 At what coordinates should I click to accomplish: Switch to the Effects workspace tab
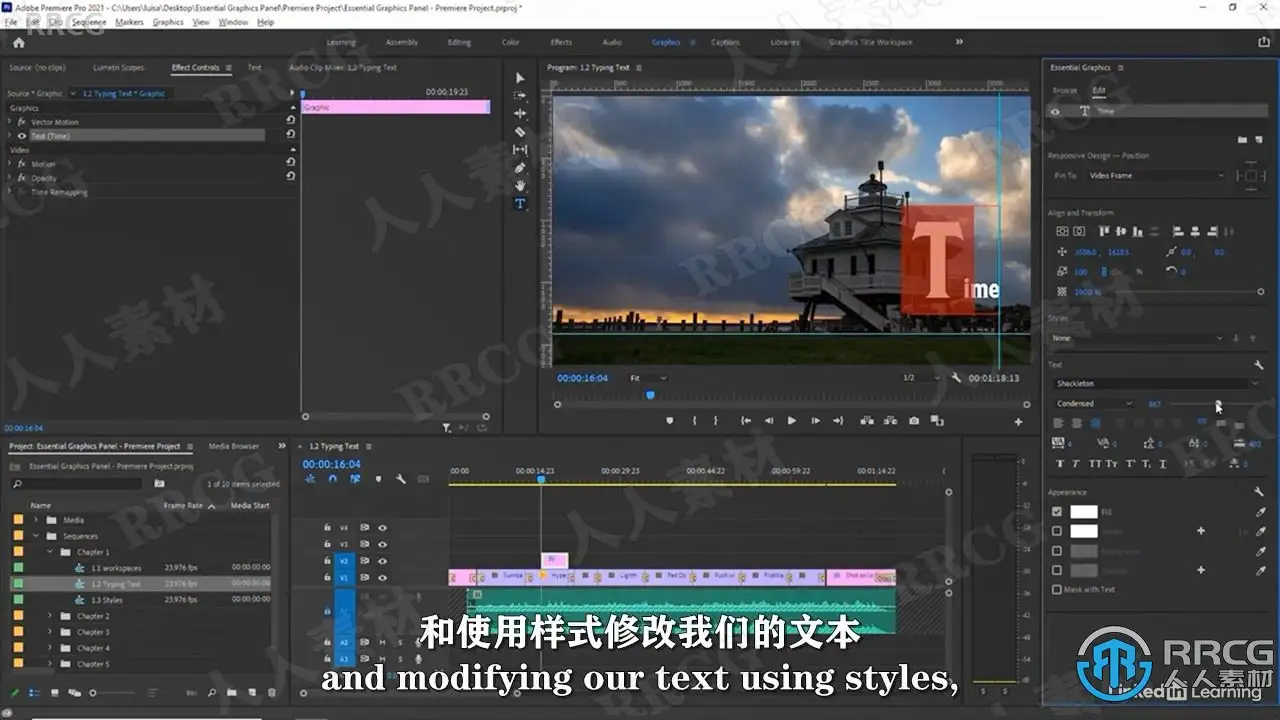coord(561,42)
